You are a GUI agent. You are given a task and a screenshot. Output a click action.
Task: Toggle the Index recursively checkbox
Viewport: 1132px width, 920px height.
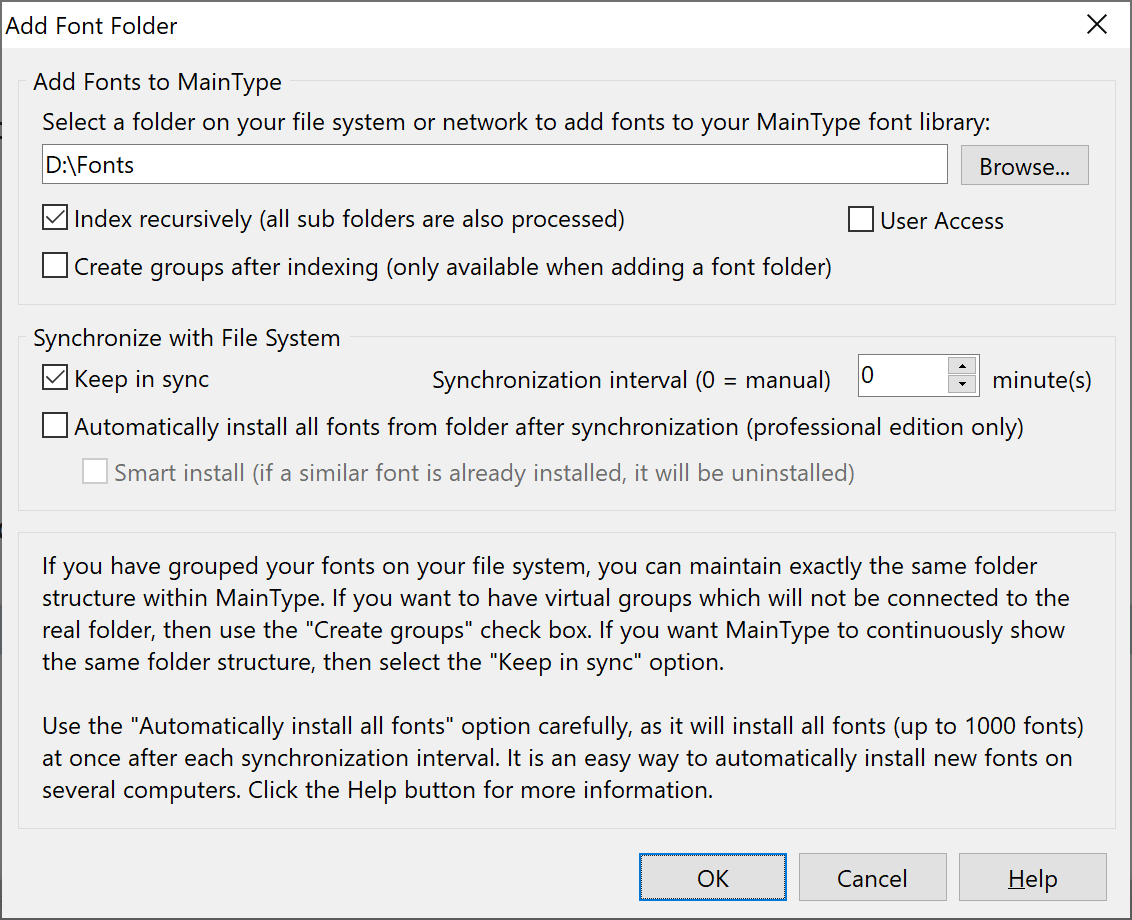[55, 218]
